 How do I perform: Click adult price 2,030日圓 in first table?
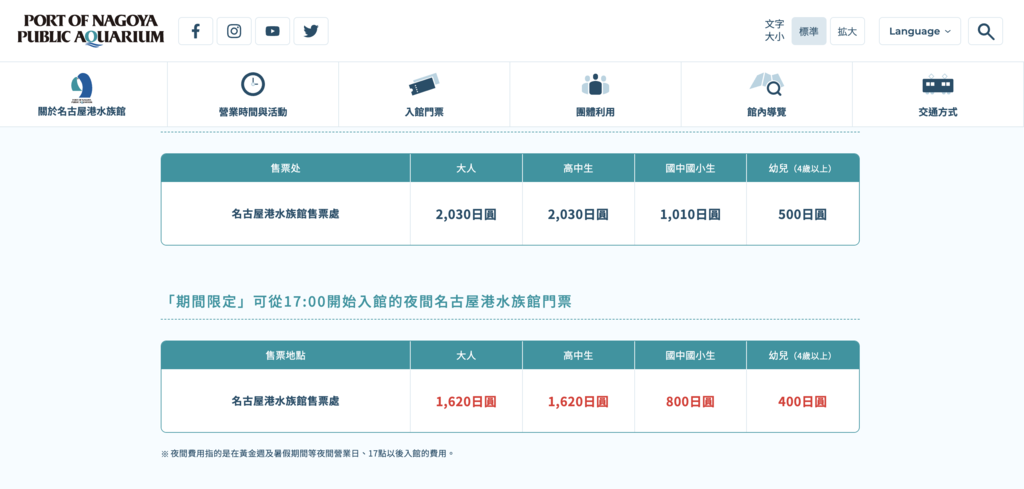(x=466, y=214)
